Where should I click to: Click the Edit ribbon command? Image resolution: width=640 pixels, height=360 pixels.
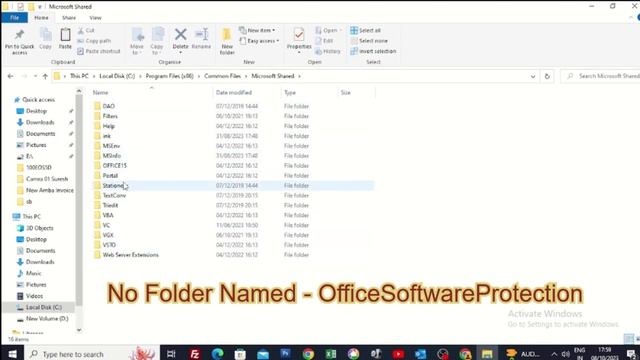pos(324,41)
